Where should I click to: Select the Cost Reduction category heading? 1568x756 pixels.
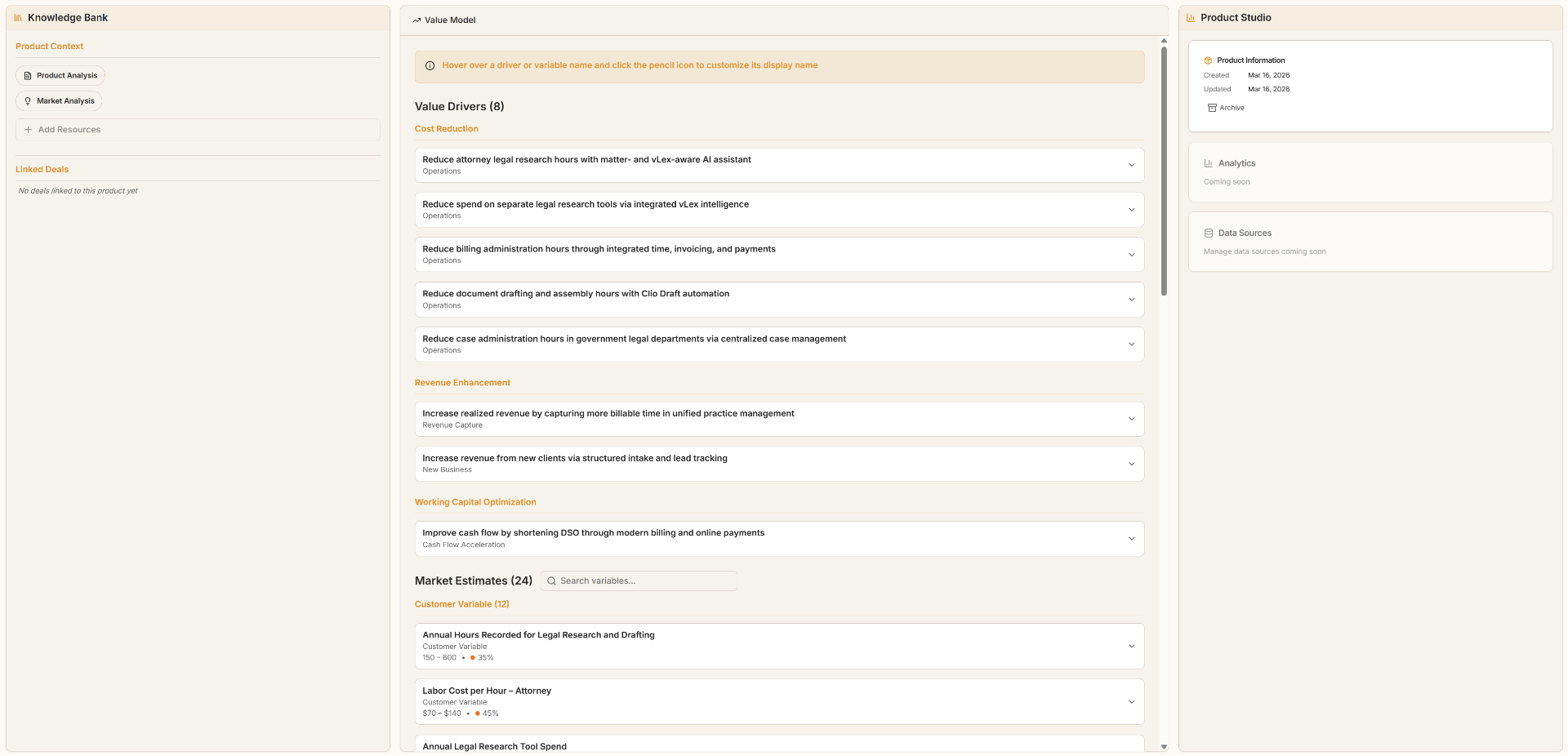point(447,129)
